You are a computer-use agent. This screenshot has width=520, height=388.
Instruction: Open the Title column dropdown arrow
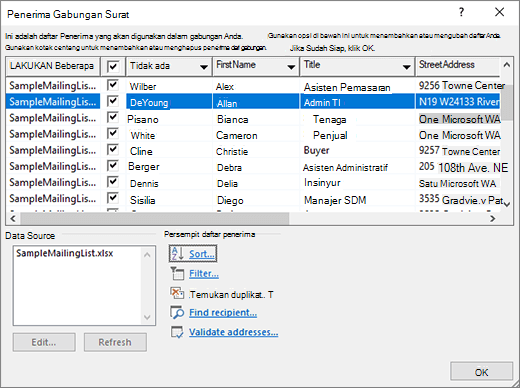point(406,67)
